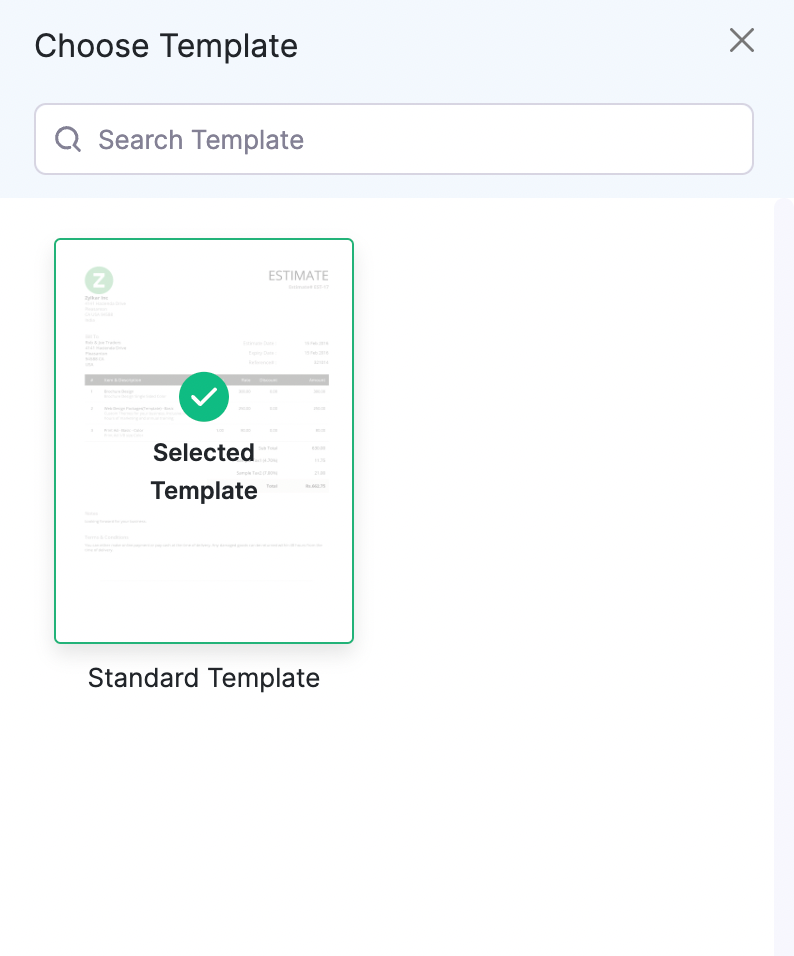The width and height of the screenshot is (794, 956).
Task: Close the Choose Template panel
Action: pyautogui.click(x=741, y=41)
